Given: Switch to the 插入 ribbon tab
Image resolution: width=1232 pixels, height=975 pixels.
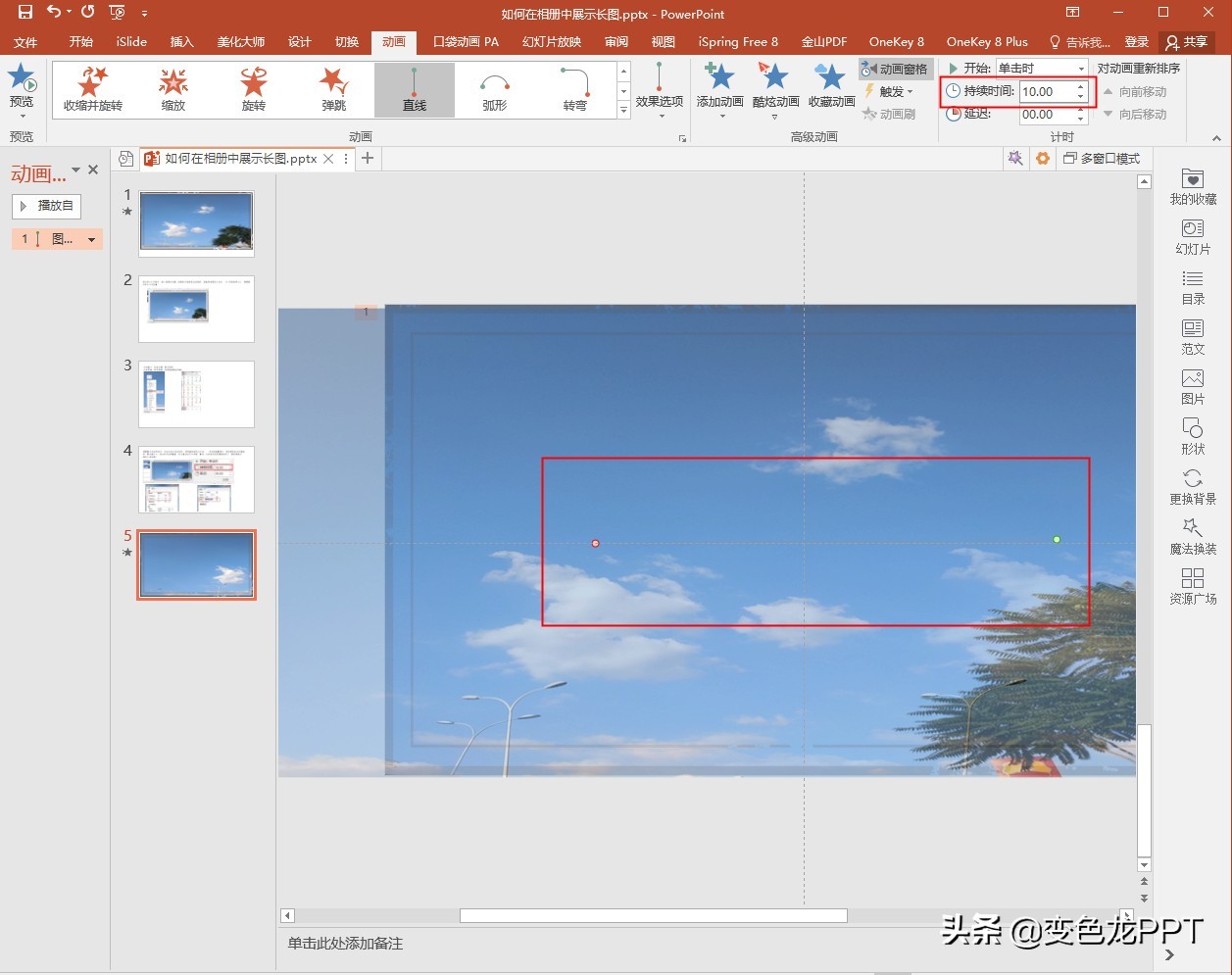Looking at the screenshot, I should 182,42.
